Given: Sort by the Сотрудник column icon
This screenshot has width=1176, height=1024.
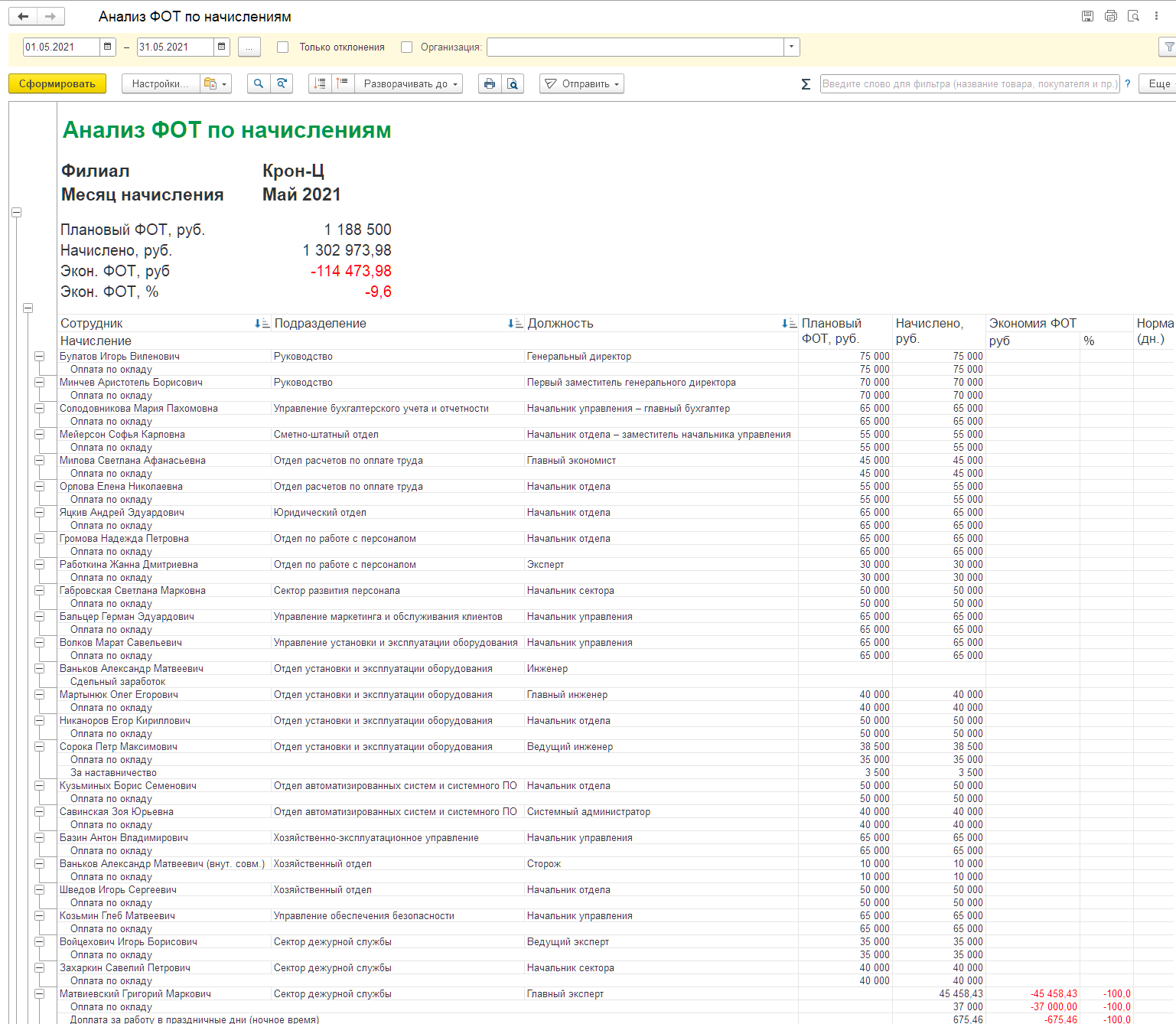Looking at the screenshot, I should 262,324.
